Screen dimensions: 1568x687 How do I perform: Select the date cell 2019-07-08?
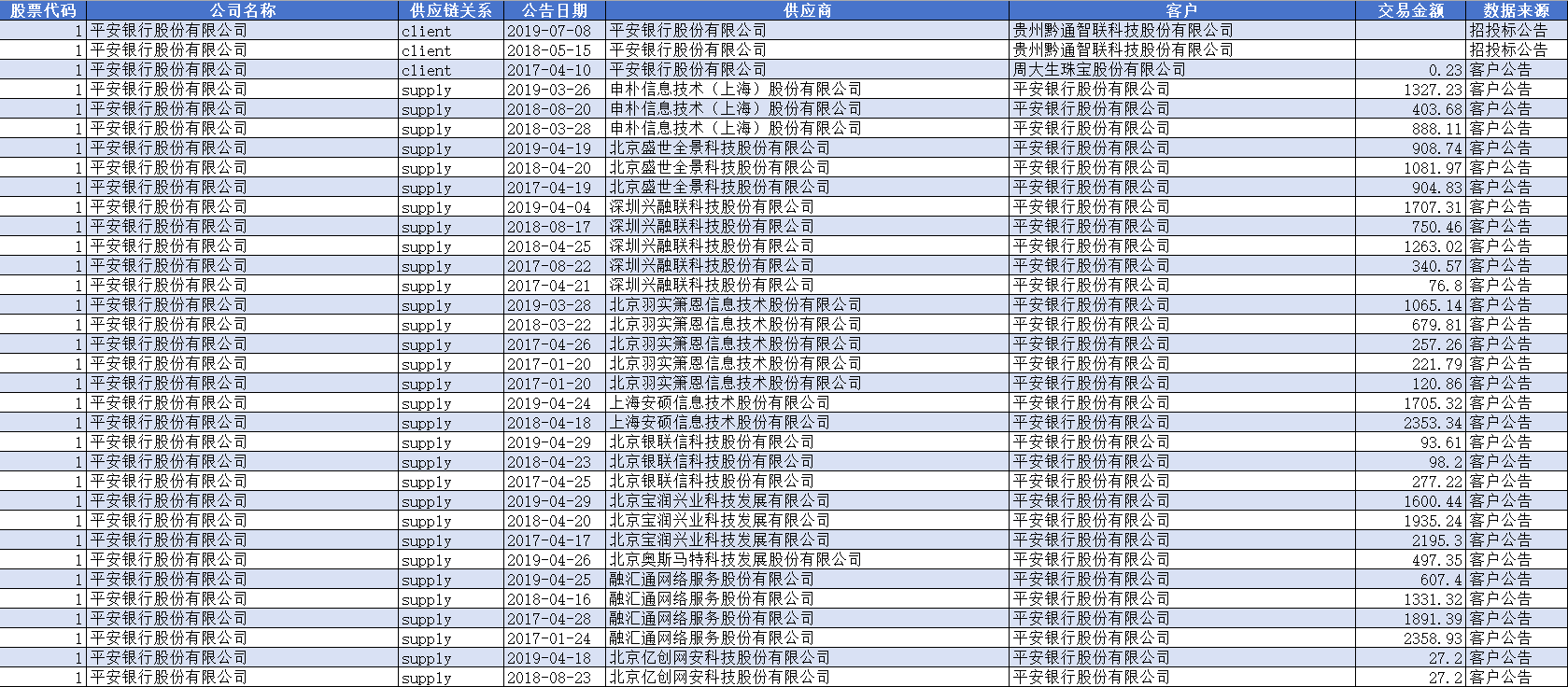pyautogui.click(x=549, y=31)
